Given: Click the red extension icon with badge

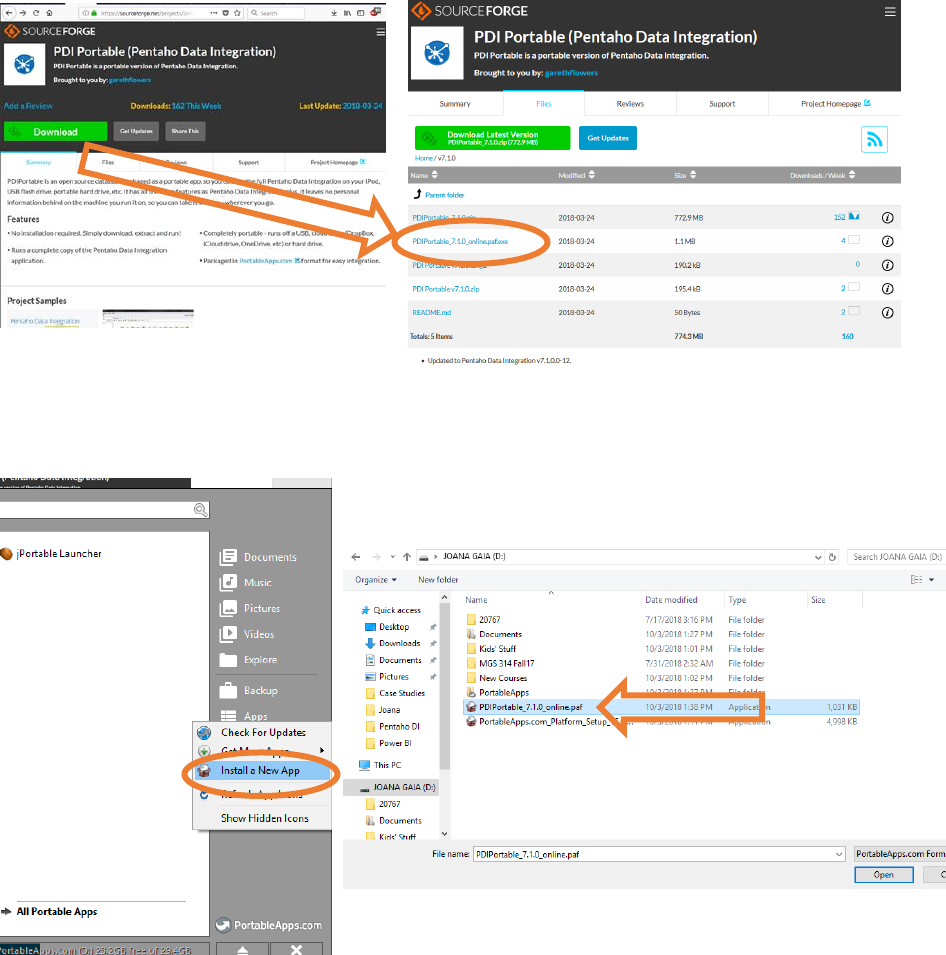Looking at the screenshot, I should pos(376,12).
